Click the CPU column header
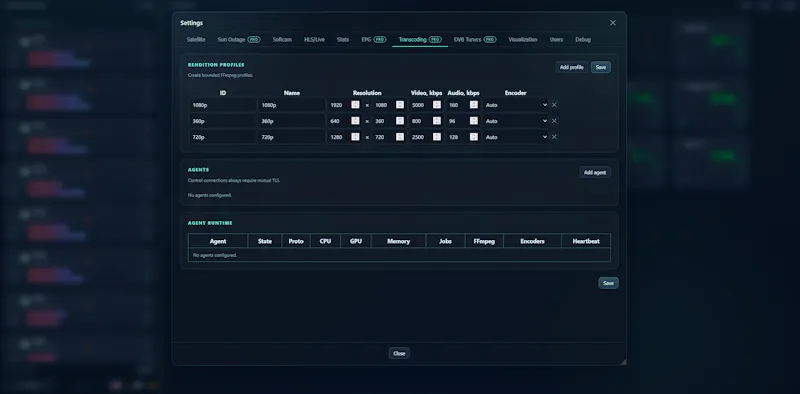The width and height of the screenshot is (800, 394). (325, 241)
